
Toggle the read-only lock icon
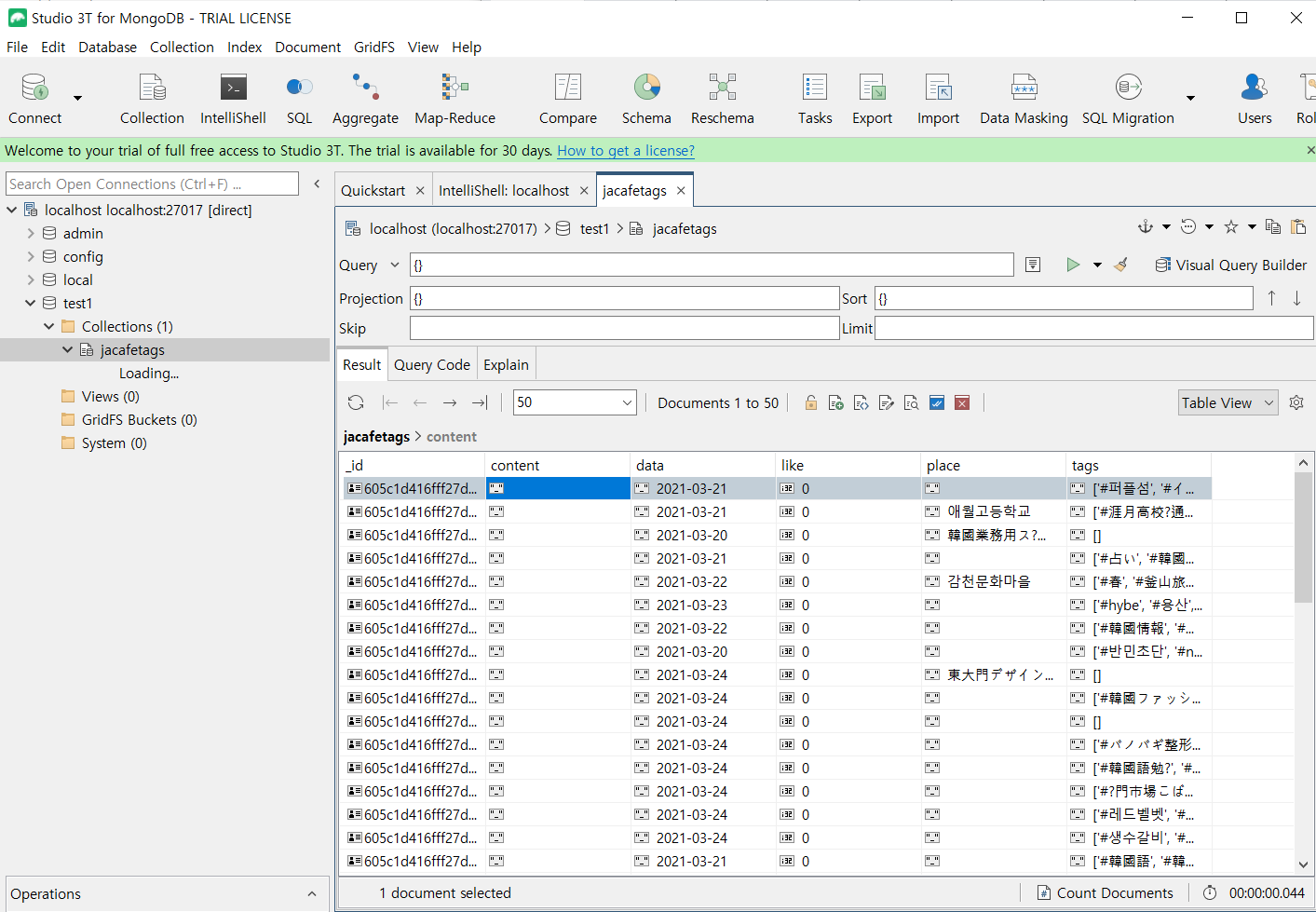(811, 402)
